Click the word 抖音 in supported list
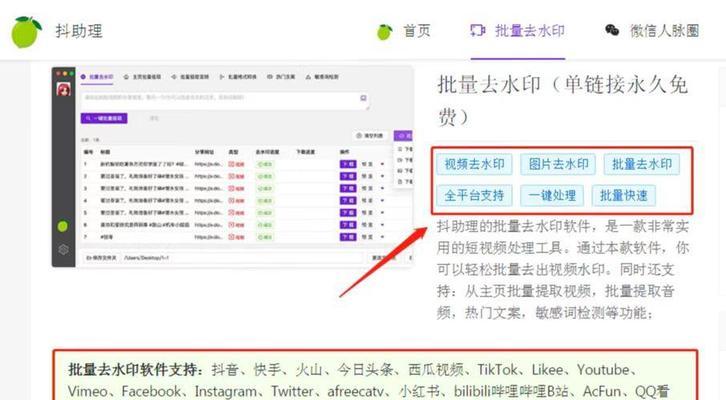This screenshot has height=400, width=726. click(x=225, y=370)
